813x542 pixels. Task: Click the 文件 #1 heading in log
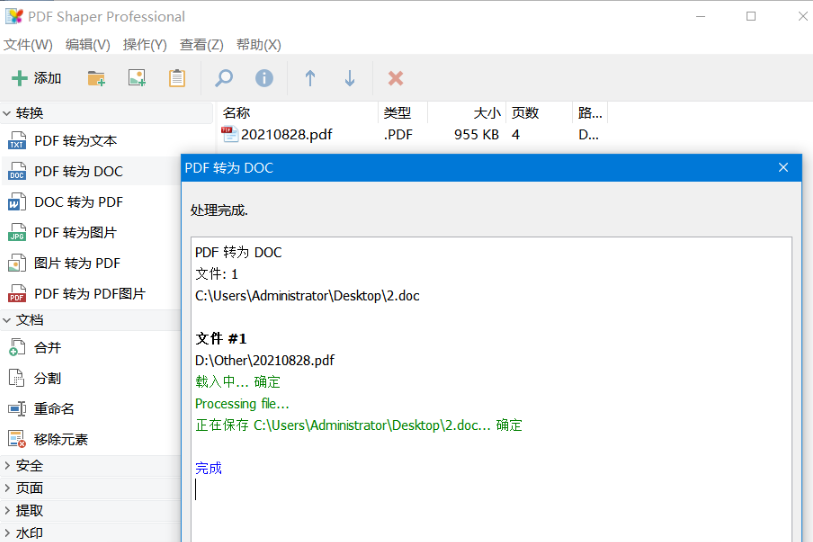pyautogui.click(x=221, y=339)
